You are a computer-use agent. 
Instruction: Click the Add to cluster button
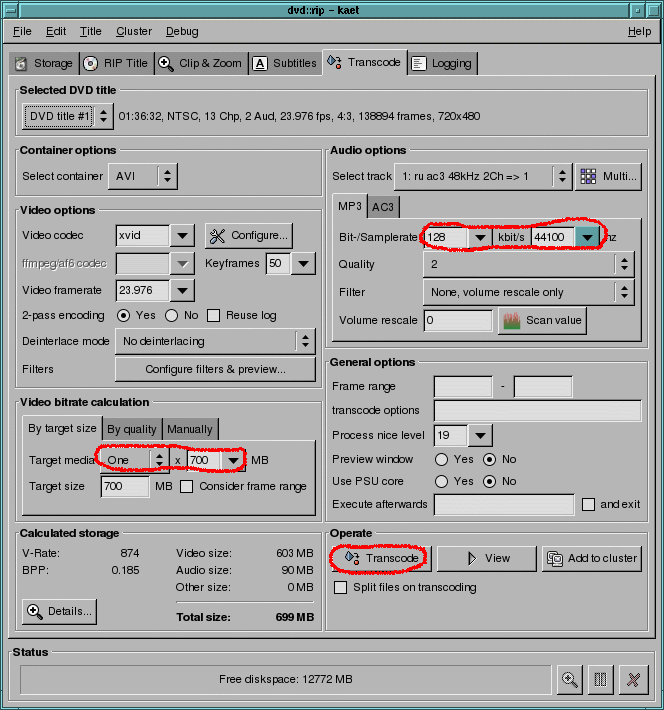pos(592,558)
